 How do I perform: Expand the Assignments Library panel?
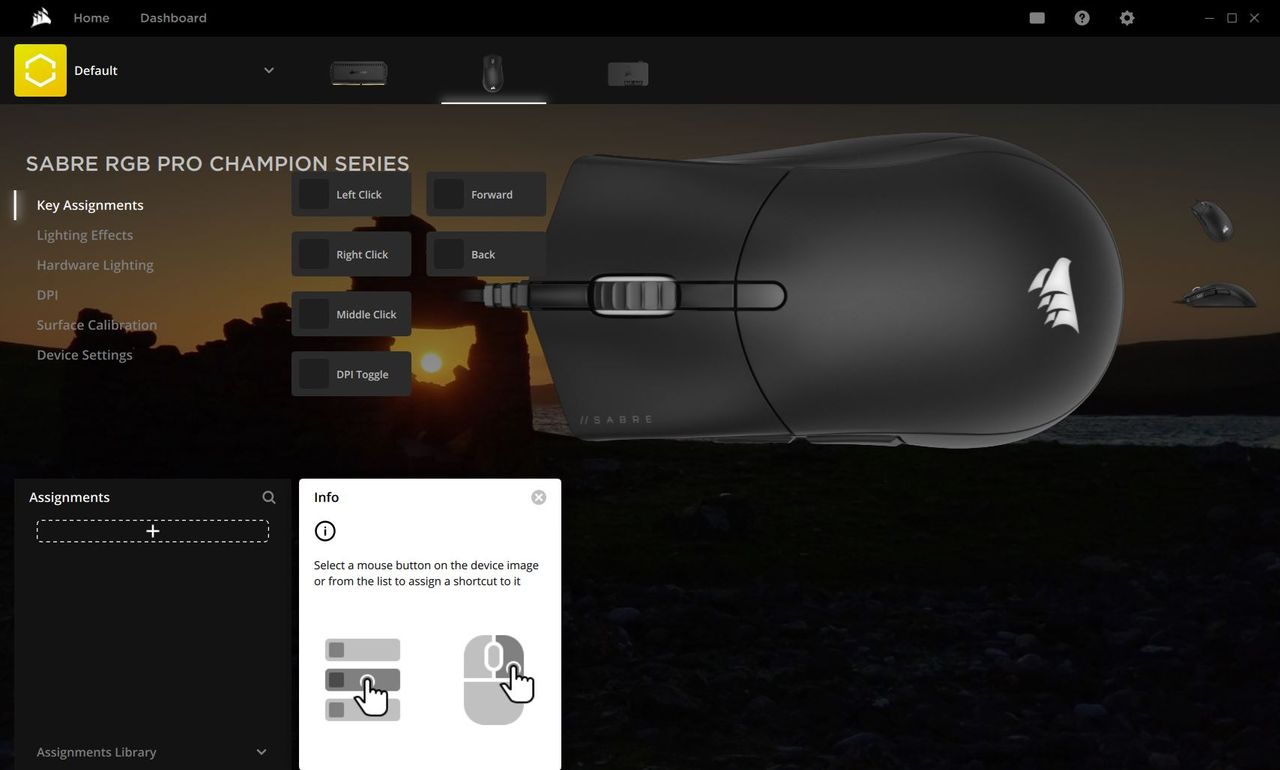(x=152, y=752)
